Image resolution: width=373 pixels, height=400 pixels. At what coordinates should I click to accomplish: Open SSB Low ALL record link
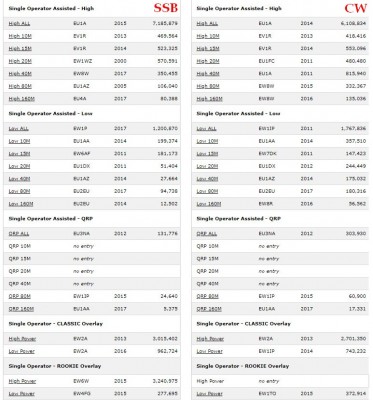click(x=19, y=129)
